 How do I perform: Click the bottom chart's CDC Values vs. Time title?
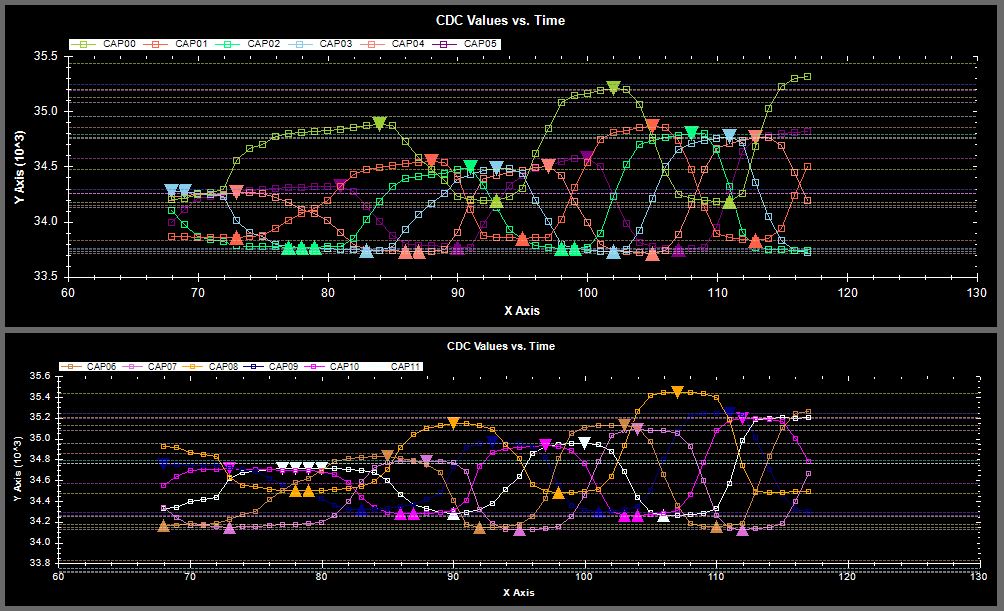coord(500,346)
